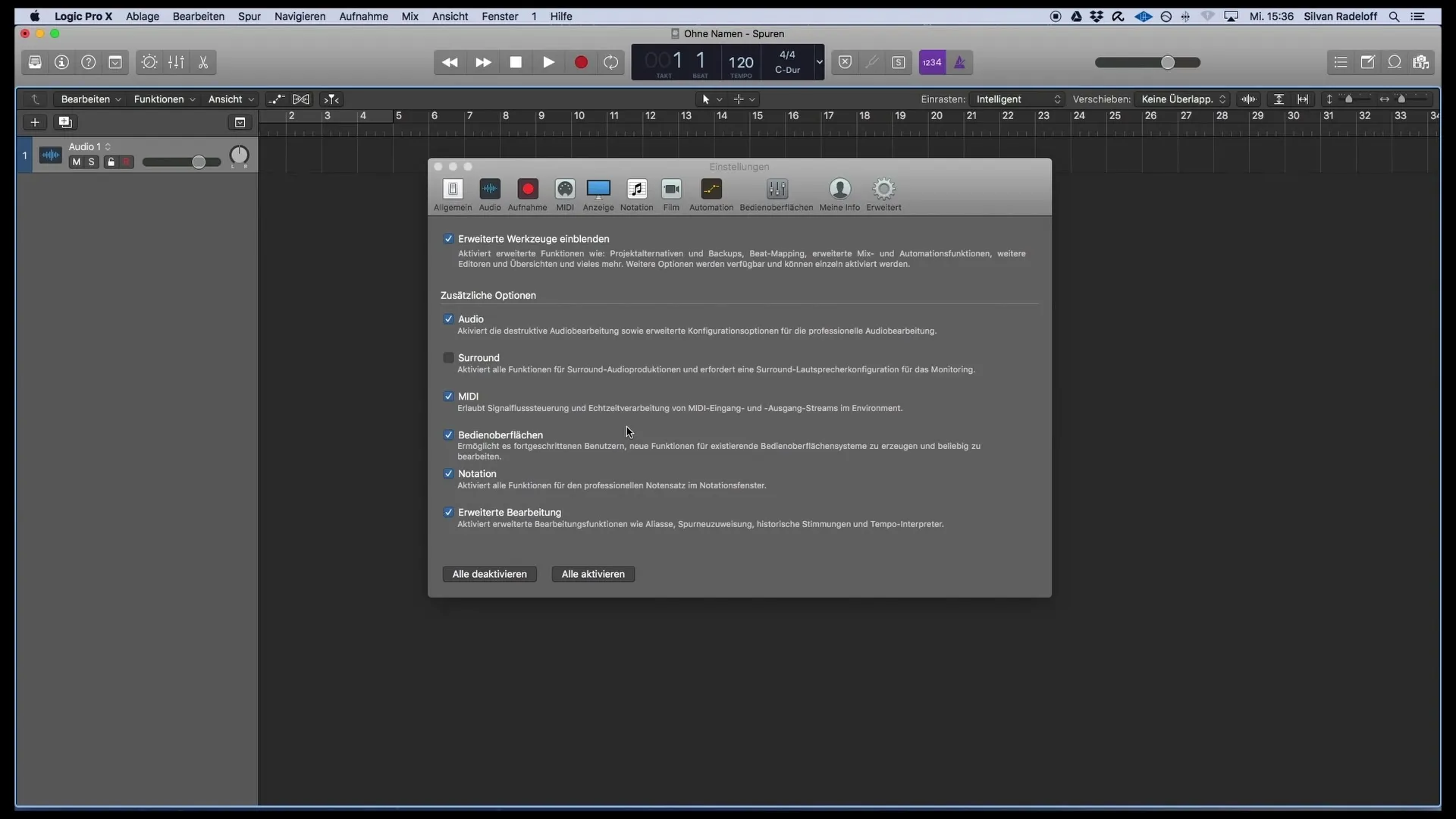
Task: Open the Mixer faders icon
Action: (x=176, y=62)
